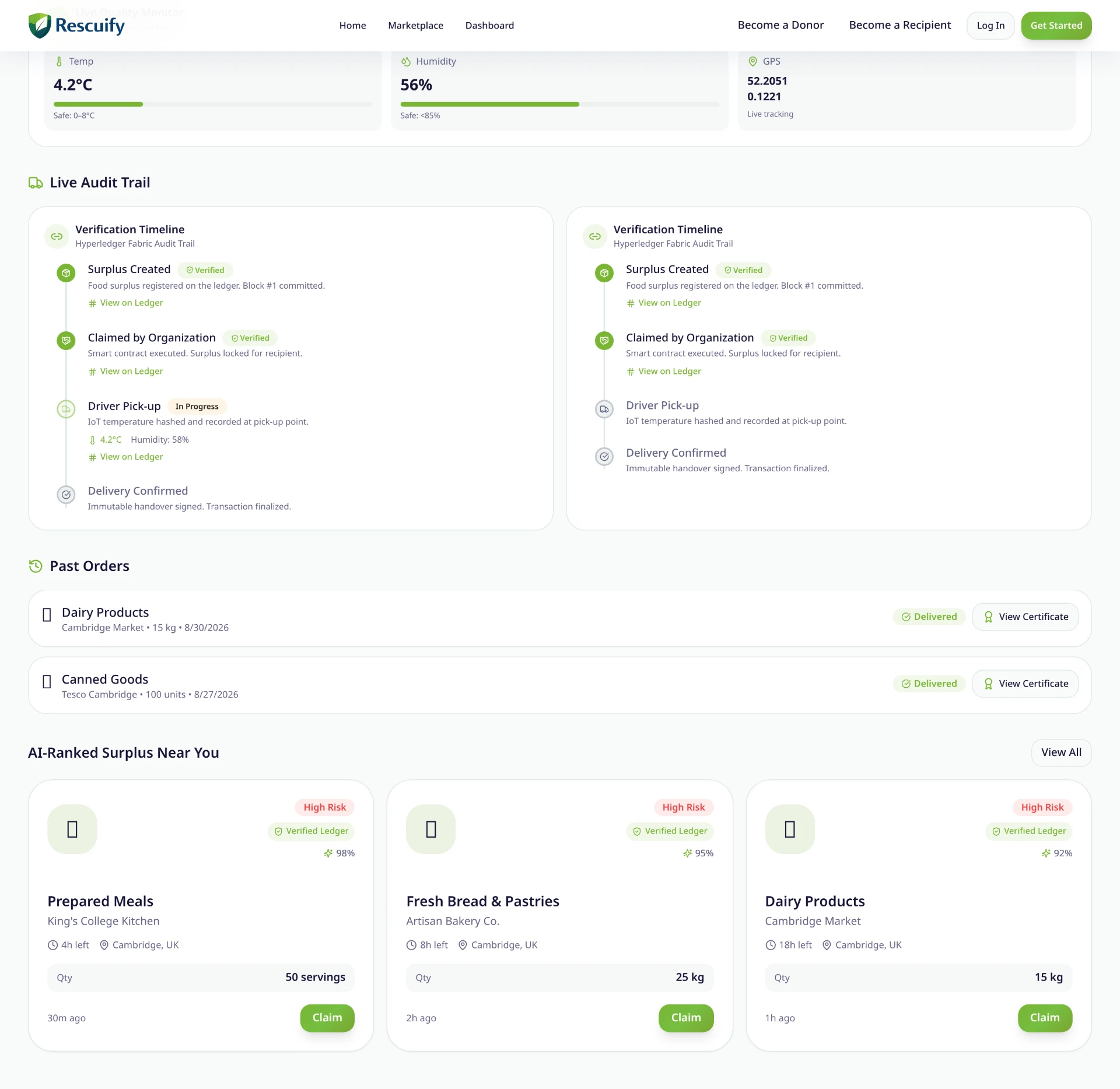1120x1089 pixels.
Task: View Certificate for Canned Goods order
Action: point(1025,684)
